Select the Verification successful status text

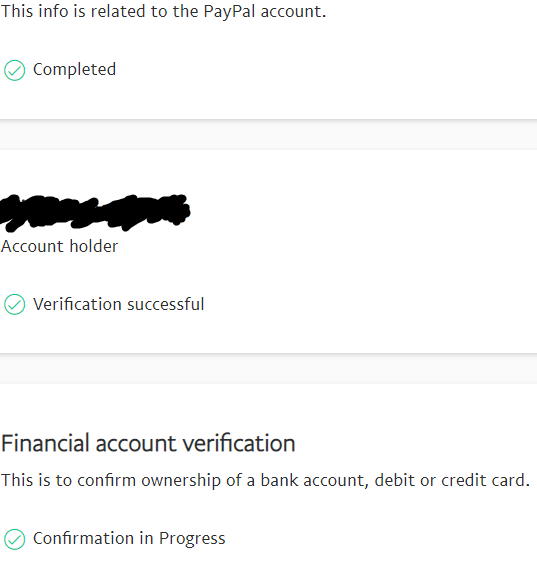pos(118,304)
